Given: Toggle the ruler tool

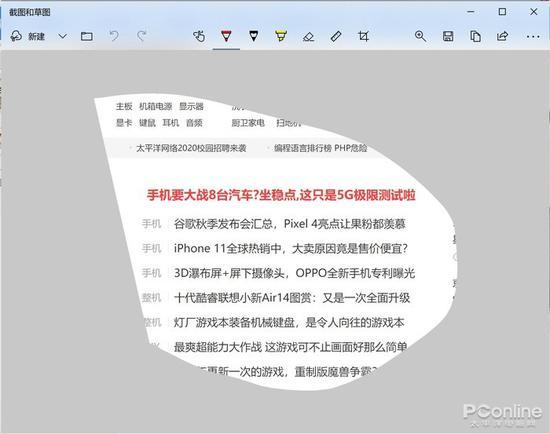Looking at the screenshot, I should pos(336,36).
